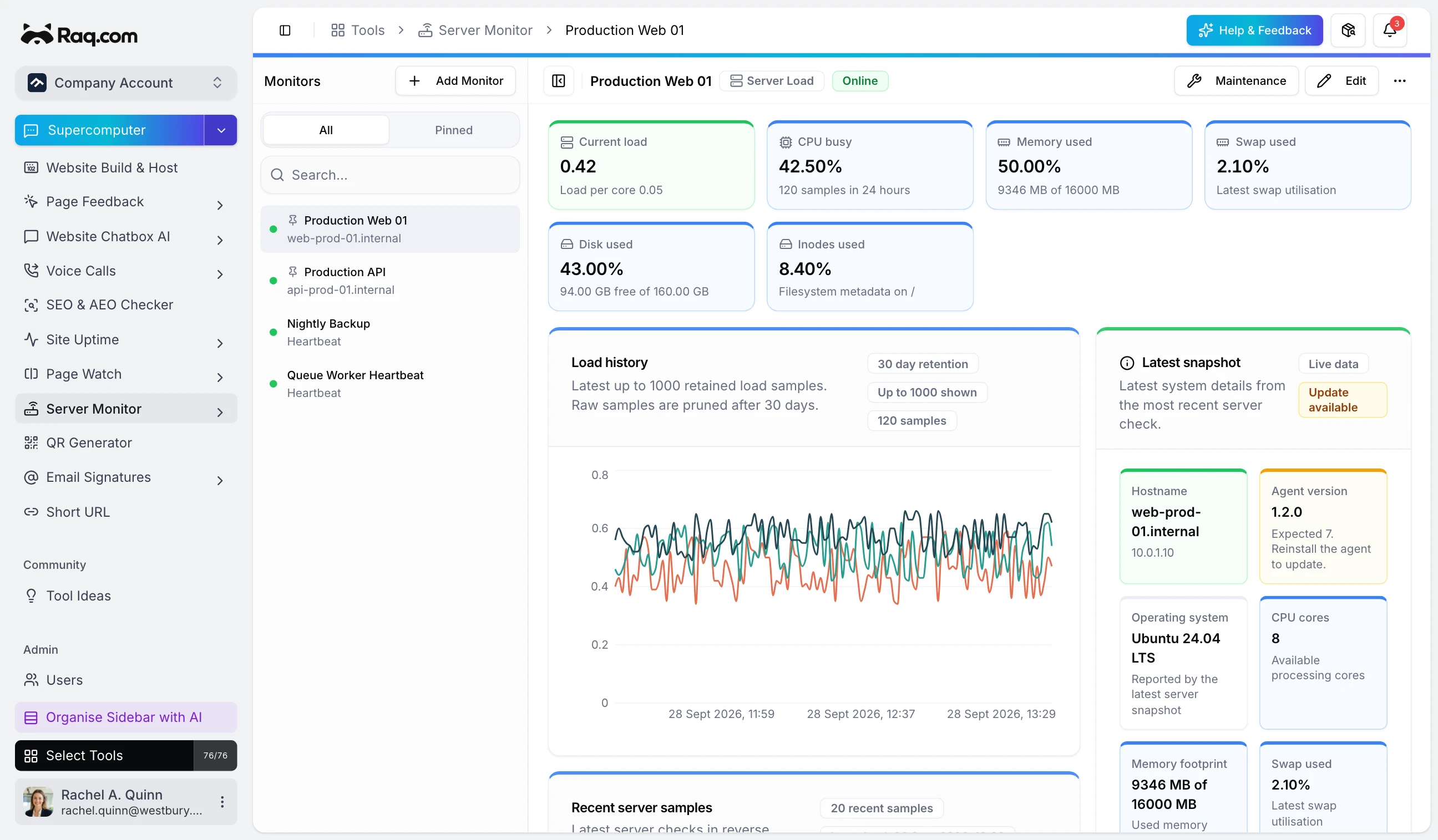Click the Edit button
The image size is (1438, 840).
coord(1341,81)
